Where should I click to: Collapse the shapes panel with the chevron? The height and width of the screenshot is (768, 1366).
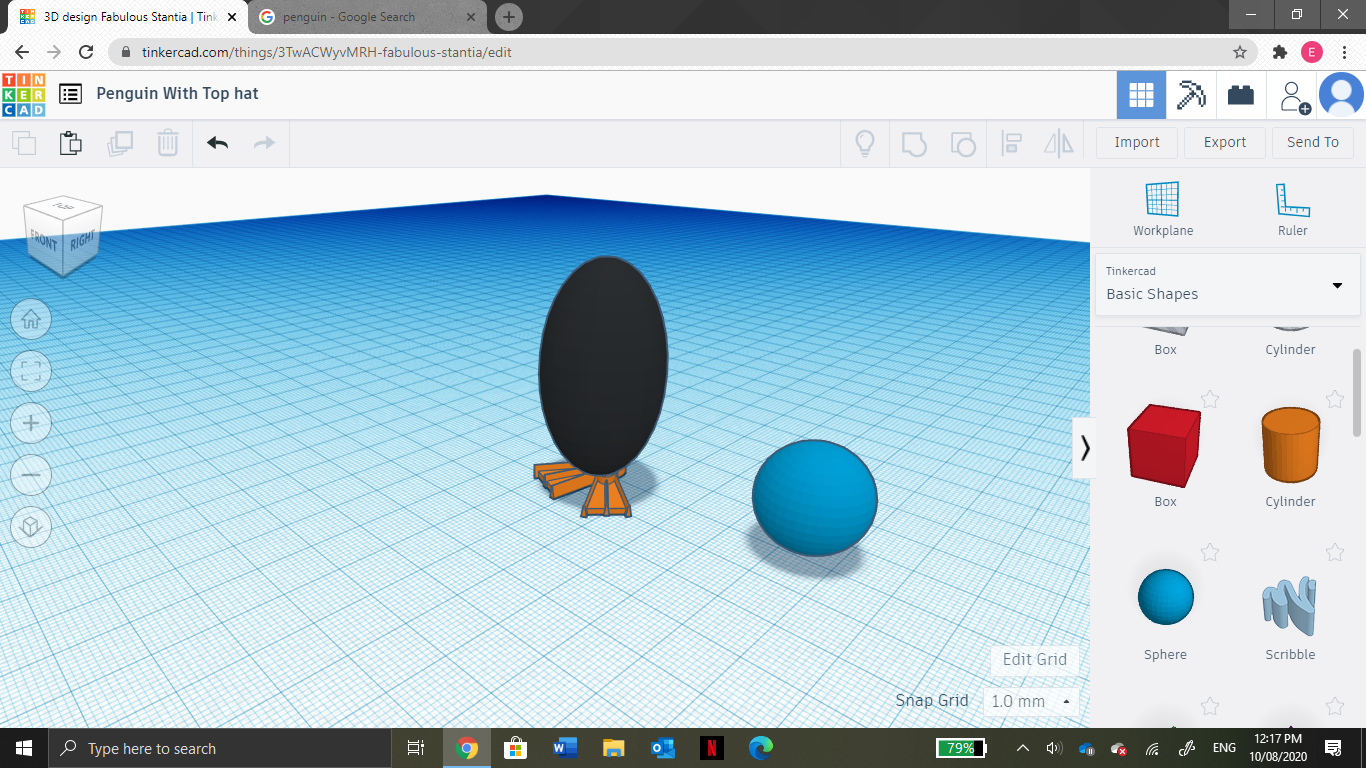[1085, 448]
